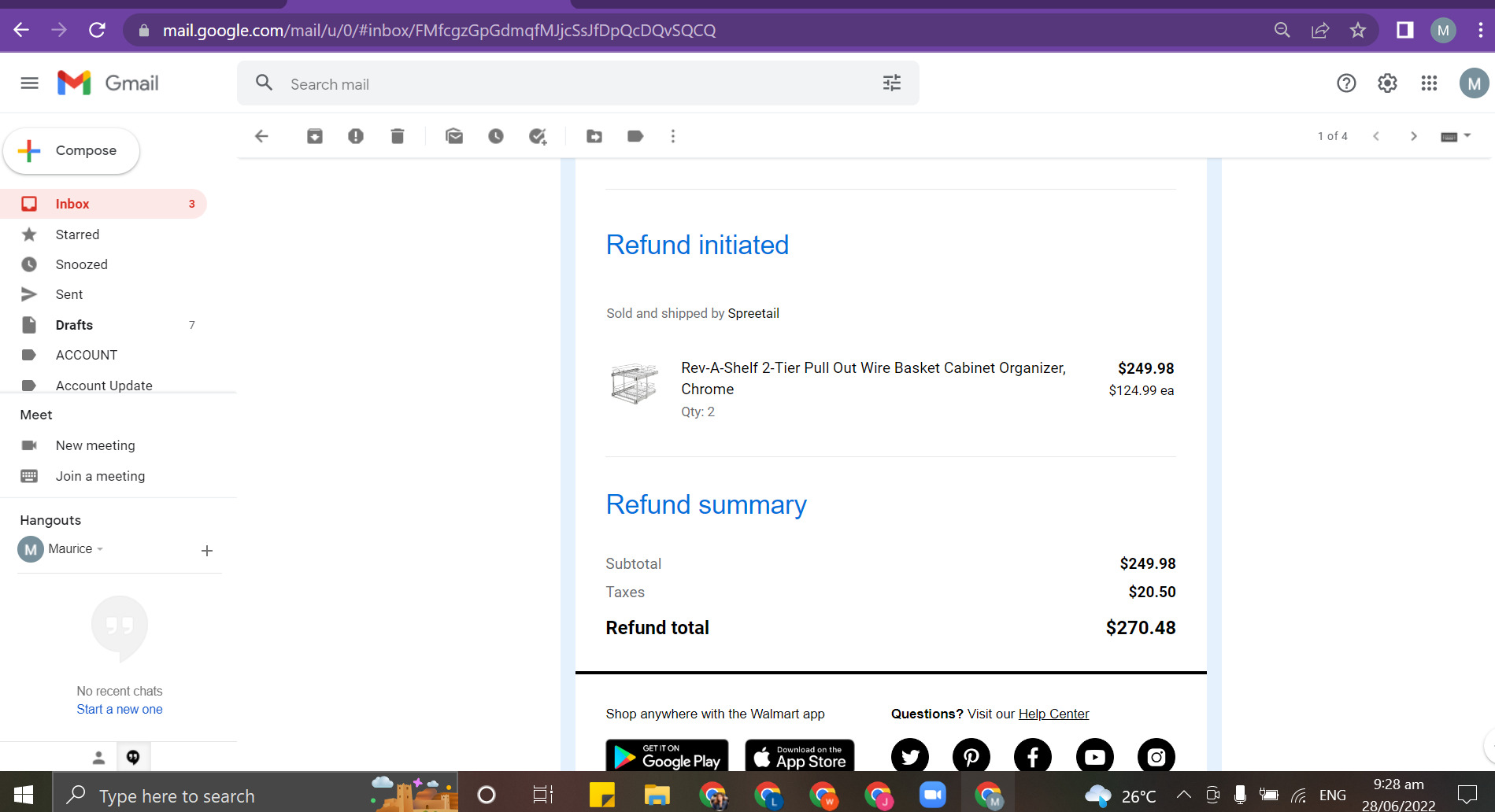Start a New meeting
This screenshot has height=812, width=1495.
(x=95, y=445)
